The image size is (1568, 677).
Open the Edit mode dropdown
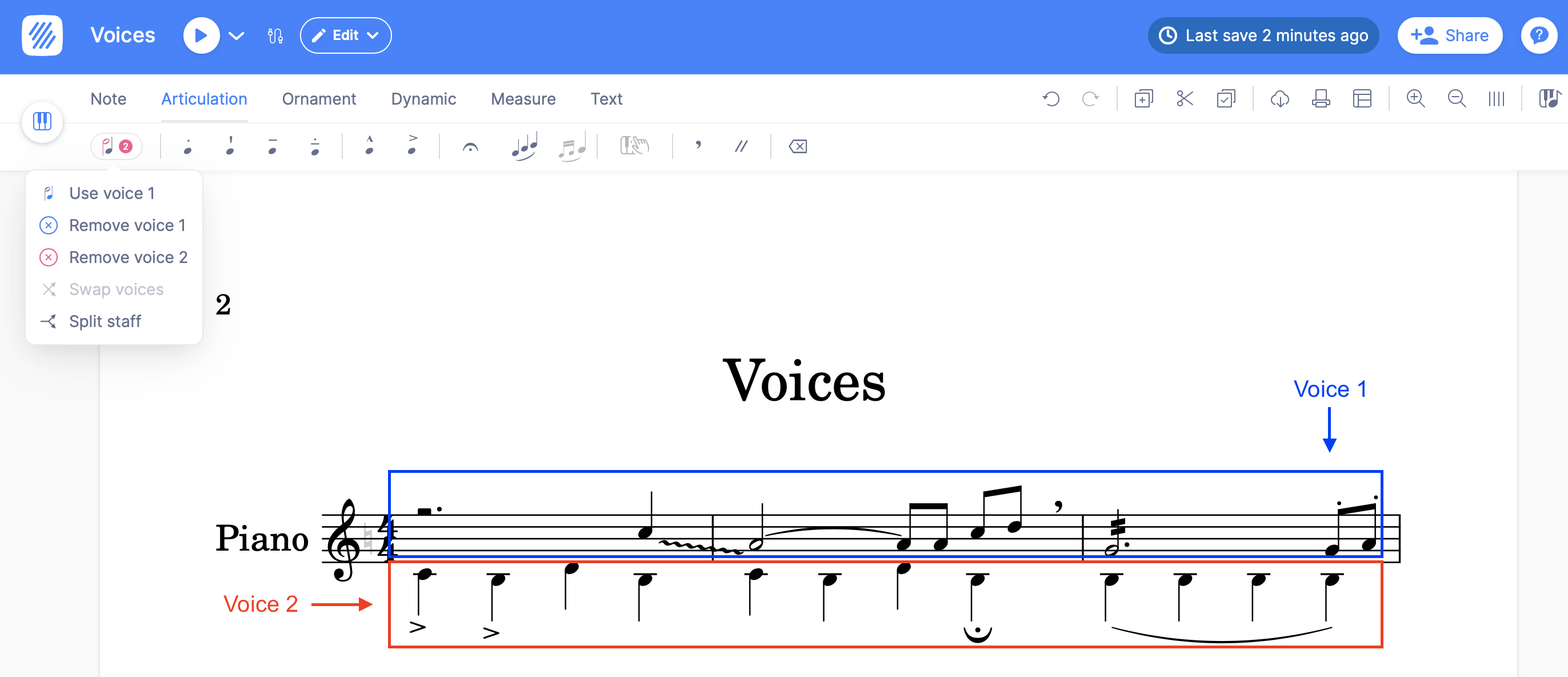click(345, 36)
